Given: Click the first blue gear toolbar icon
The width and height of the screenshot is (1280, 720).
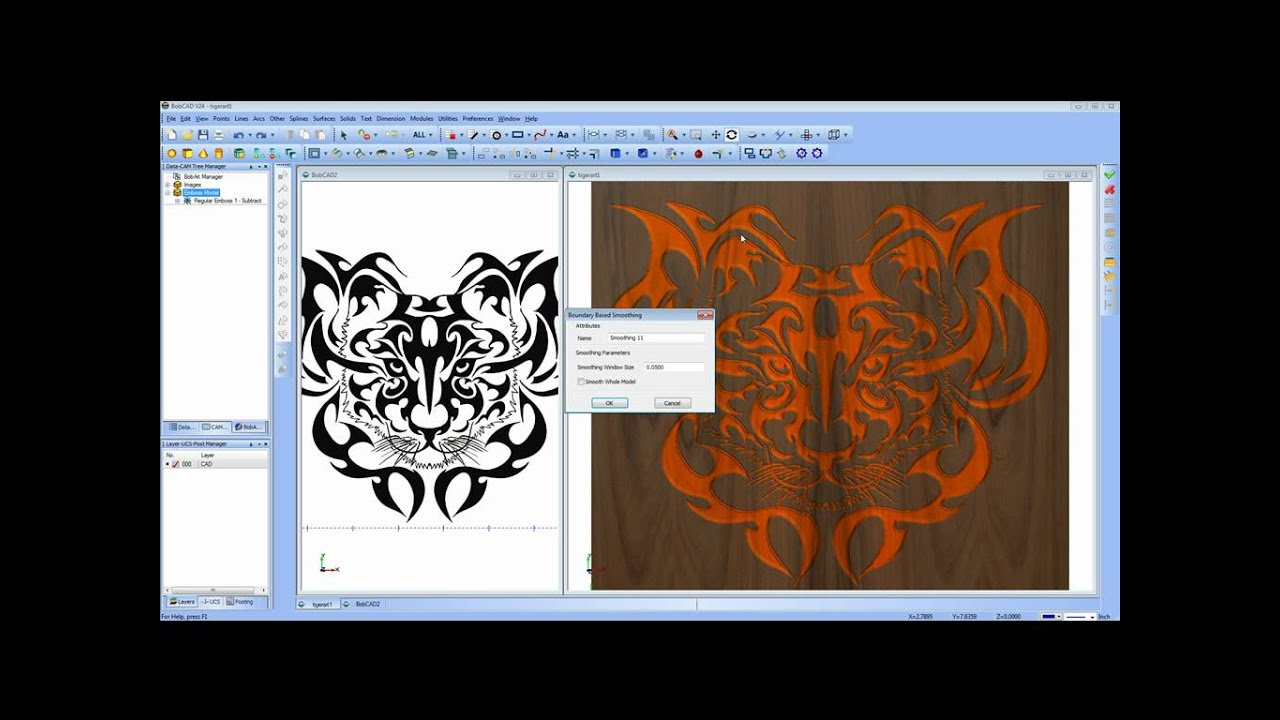Looking at the screenshot, I should point(801,153).
